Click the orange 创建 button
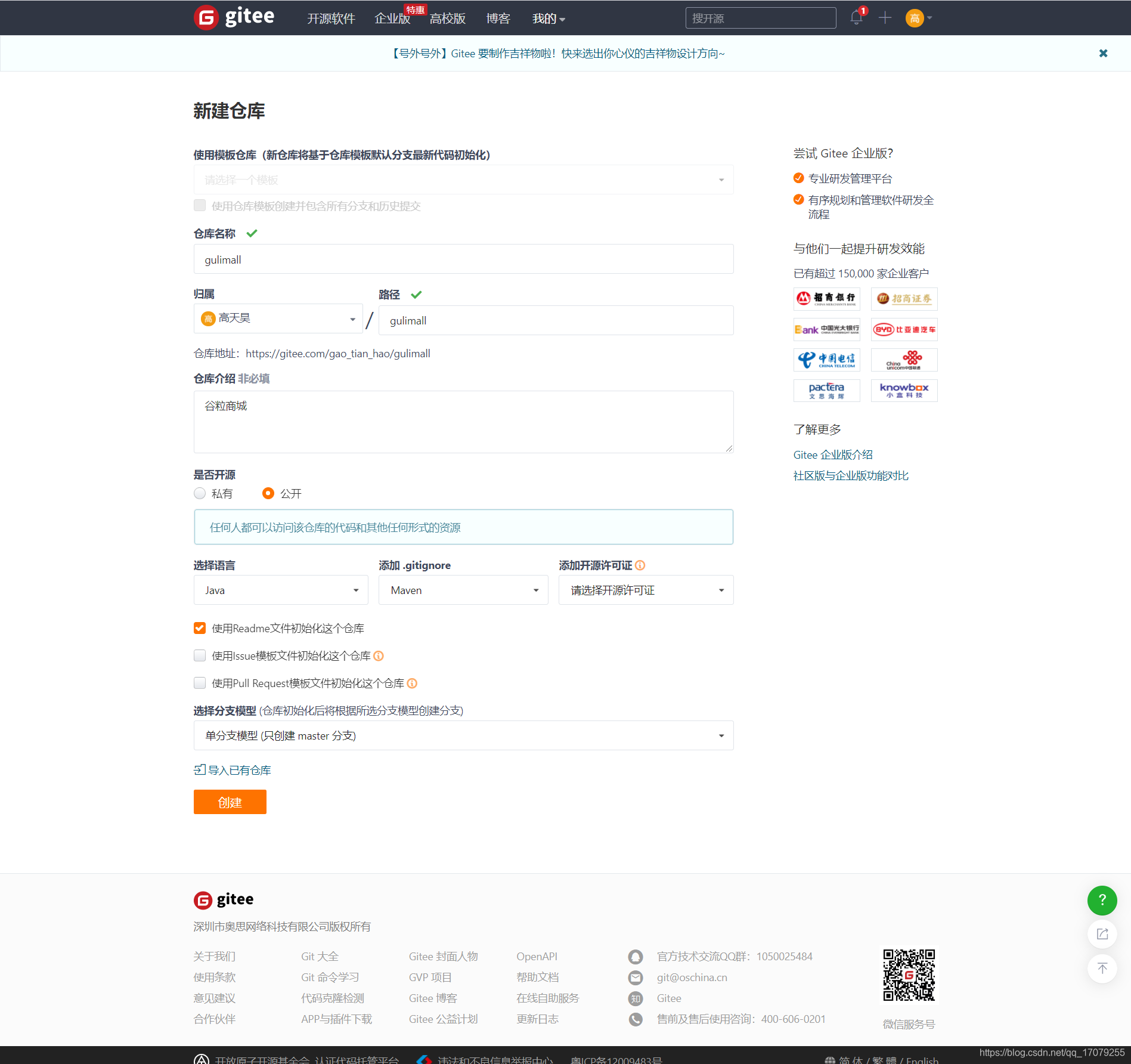The height and width of the screenshot is (1064, 1131). tap(230, 802)
